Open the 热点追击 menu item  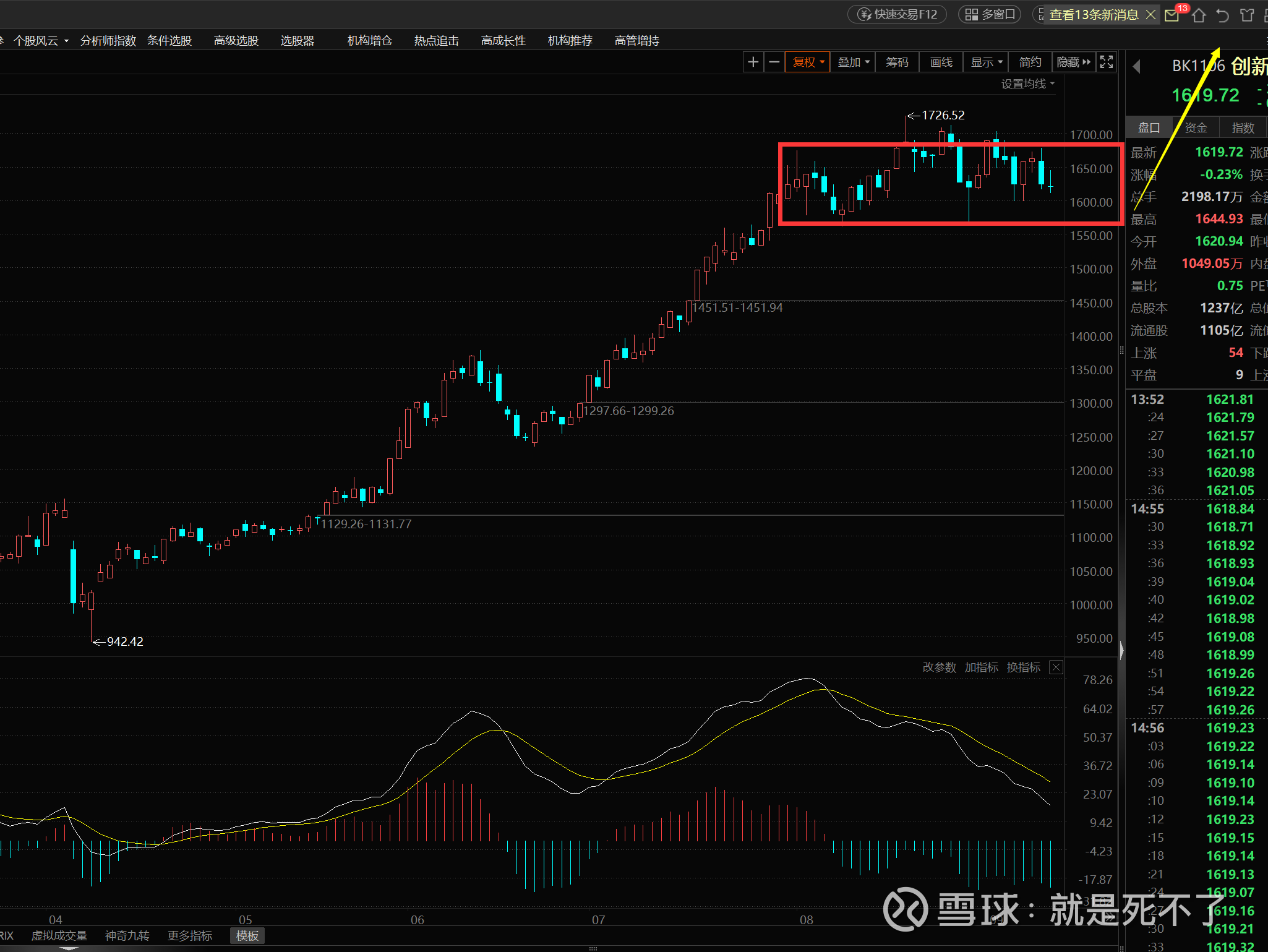coord(437,40)
